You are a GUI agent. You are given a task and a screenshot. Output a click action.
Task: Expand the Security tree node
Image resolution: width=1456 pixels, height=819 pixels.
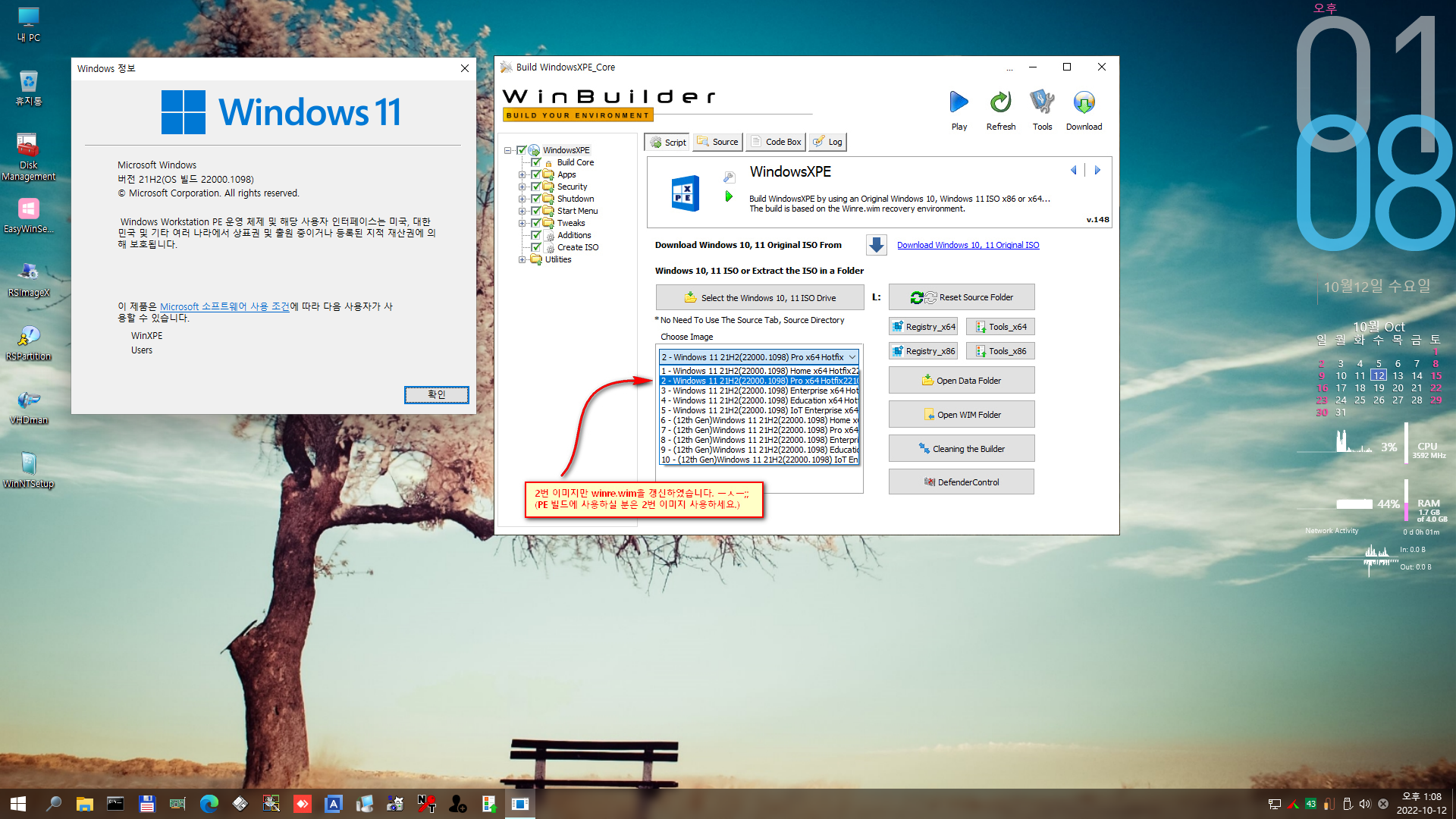(x=522, y=187)
